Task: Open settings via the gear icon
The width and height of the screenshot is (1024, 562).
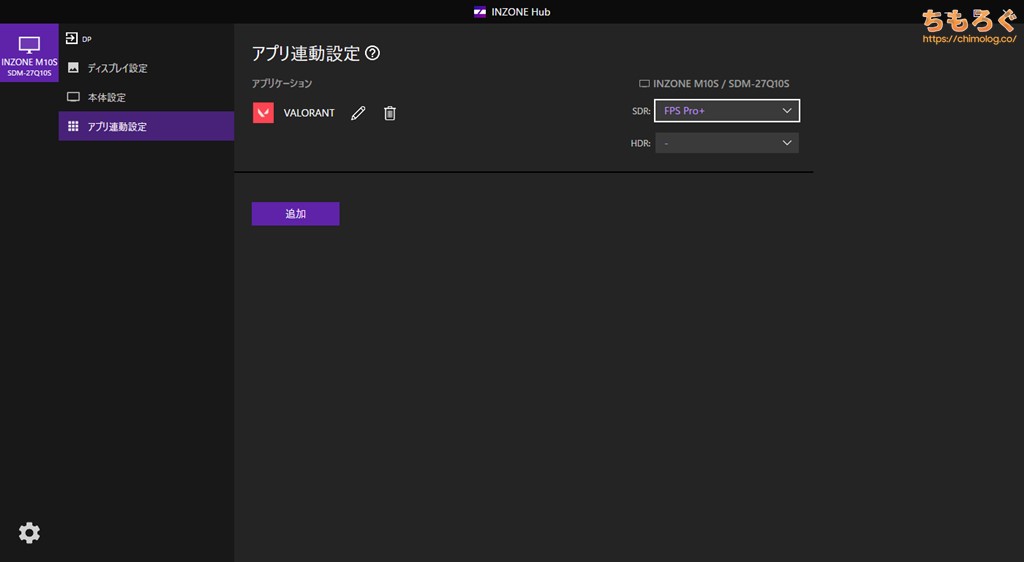Action: point(29,533)
